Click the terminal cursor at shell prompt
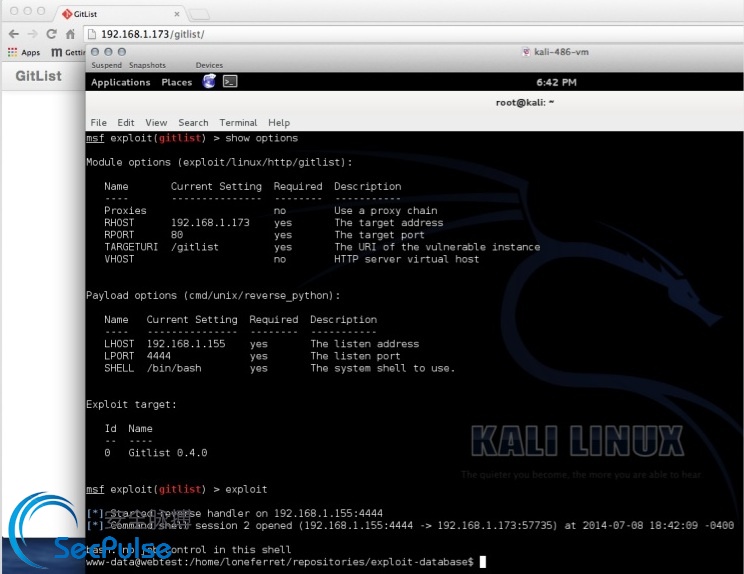 (483, 562)
